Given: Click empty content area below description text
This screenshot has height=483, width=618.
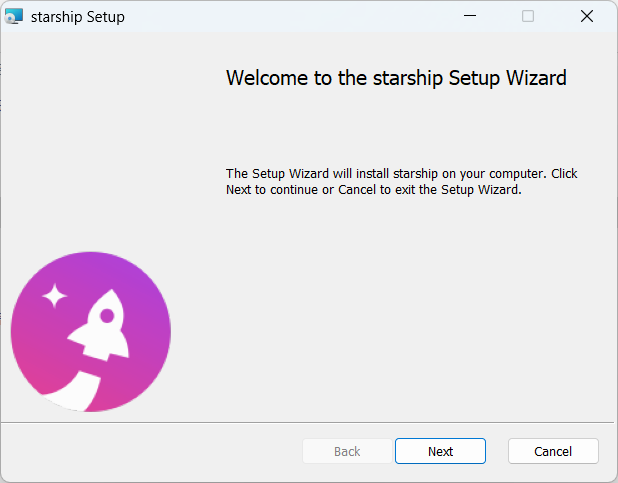Looking at the screenshot, I should point(402,308).
